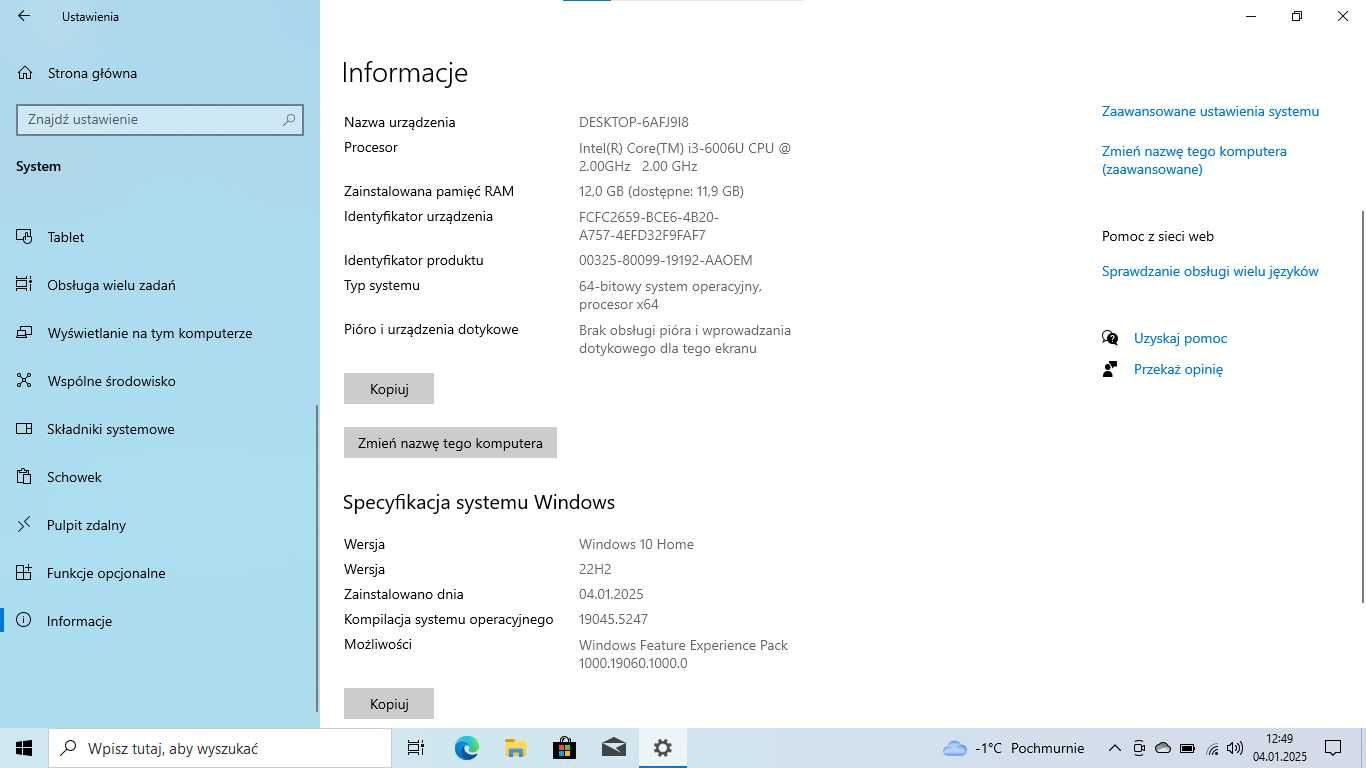Open the Mail app from the taskbar
Image resolution: width=1366 pixels, height=768 pixels.
[x=613, y=748]
